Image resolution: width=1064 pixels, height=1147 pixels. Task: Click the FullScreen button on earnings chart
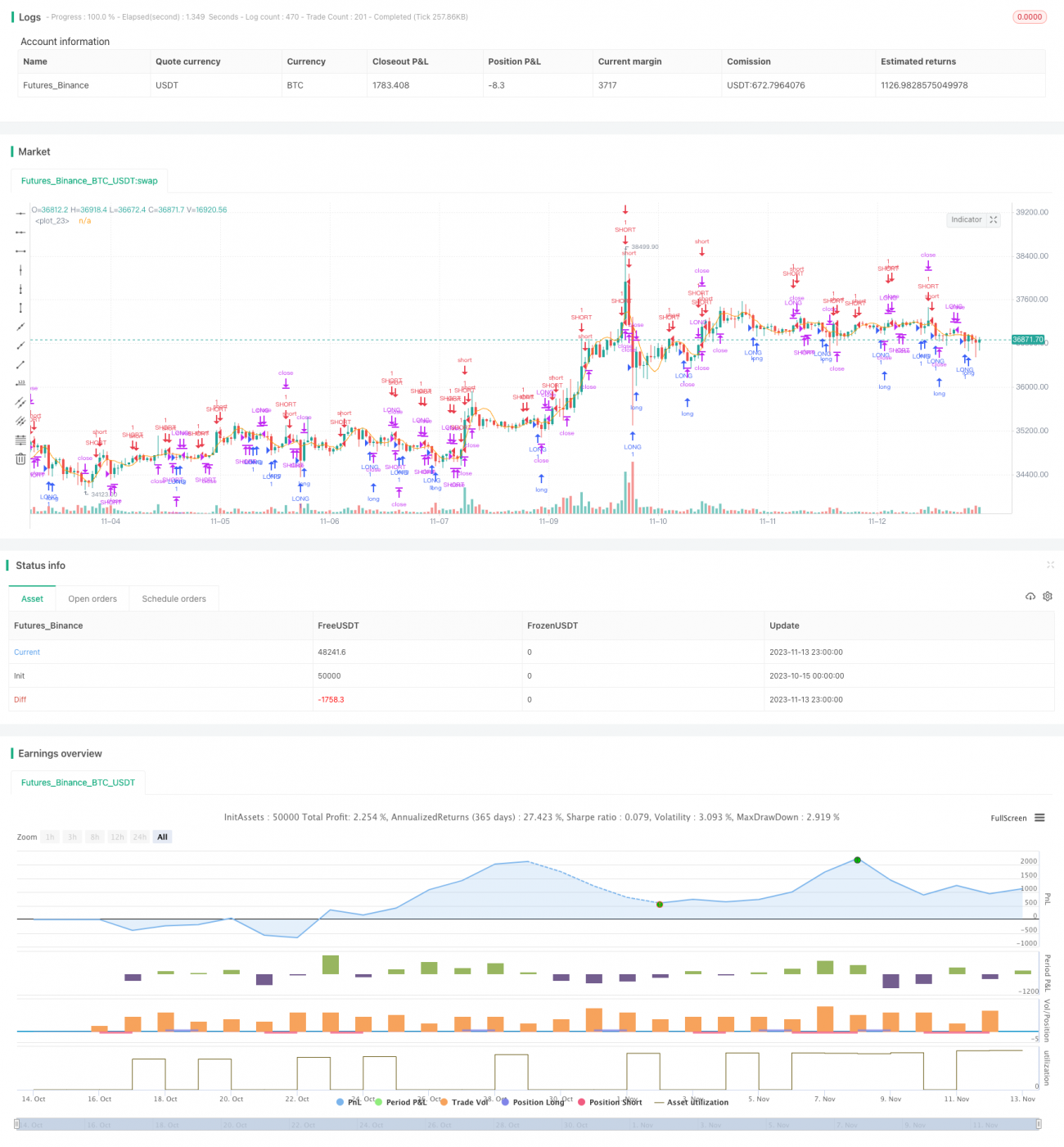pyautogui.click(x=1008, y=818)
